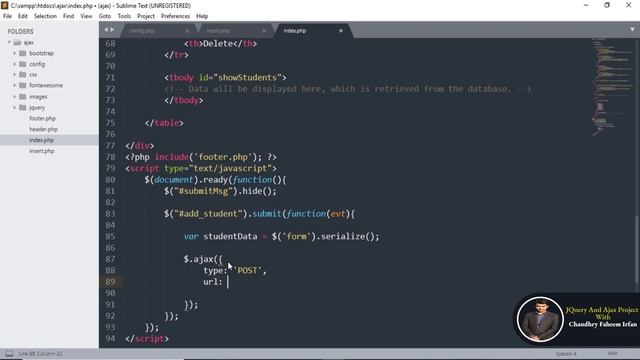The width and height of the screenshot is (640, 360).
Task: Open the Find menu
Action: [68, 16]
